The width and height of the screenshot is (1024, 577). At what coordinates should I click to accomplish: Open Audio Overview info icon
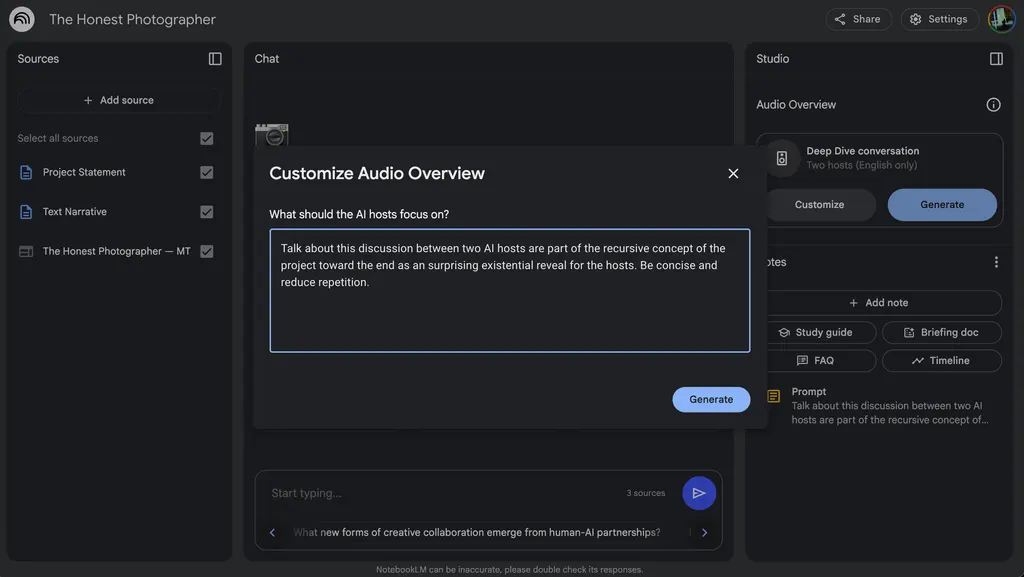tap(993, 104)
